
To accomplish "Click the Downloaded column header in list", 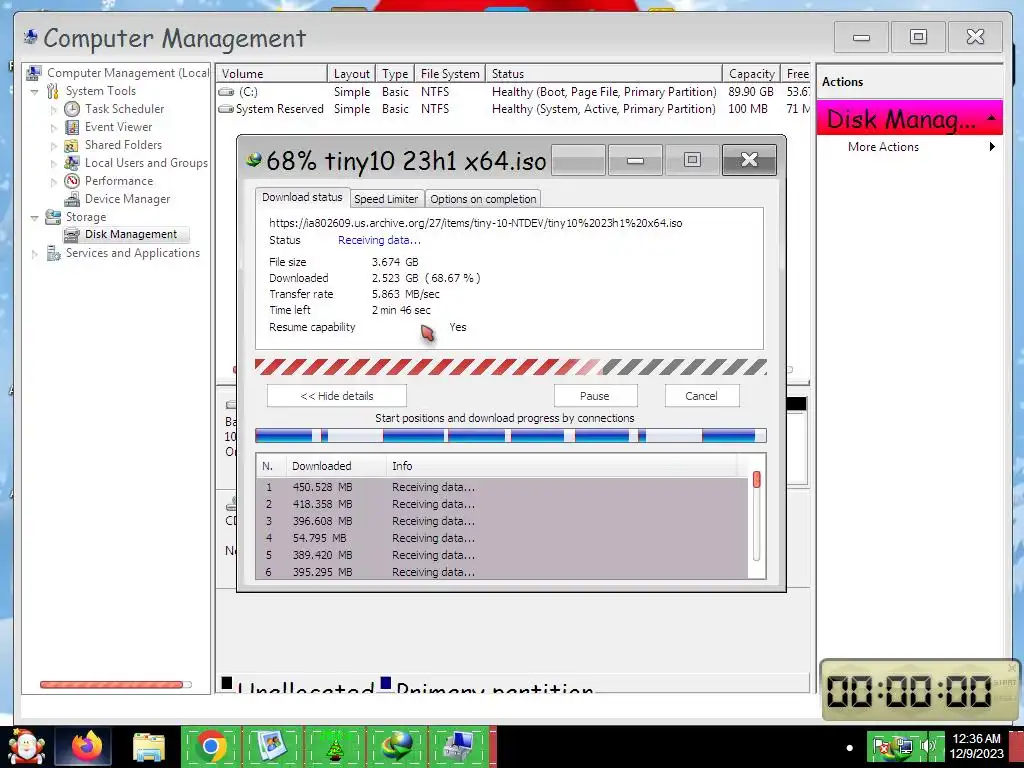I will tap(336, 466).
